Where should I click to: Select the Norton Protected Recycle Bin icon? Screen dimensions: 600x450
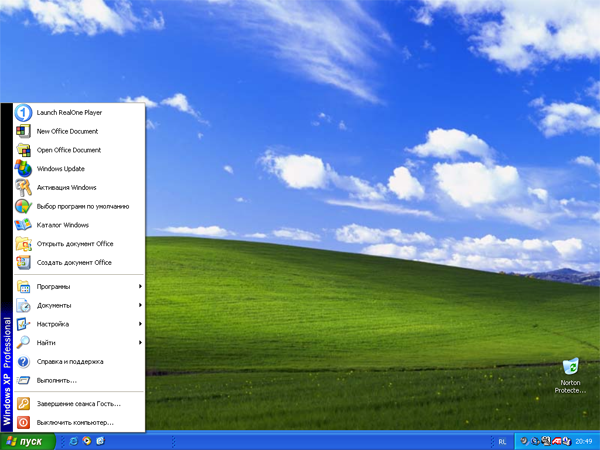[570, 376]
